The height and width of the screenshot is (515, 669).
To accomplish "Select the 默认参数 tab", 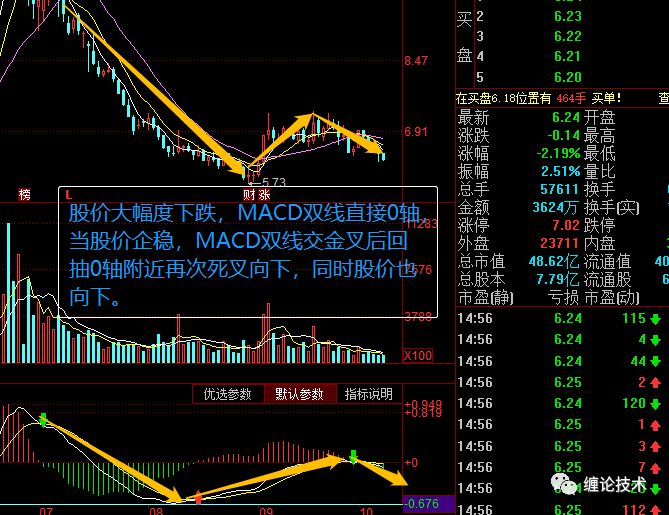I will tap(300, 394).
